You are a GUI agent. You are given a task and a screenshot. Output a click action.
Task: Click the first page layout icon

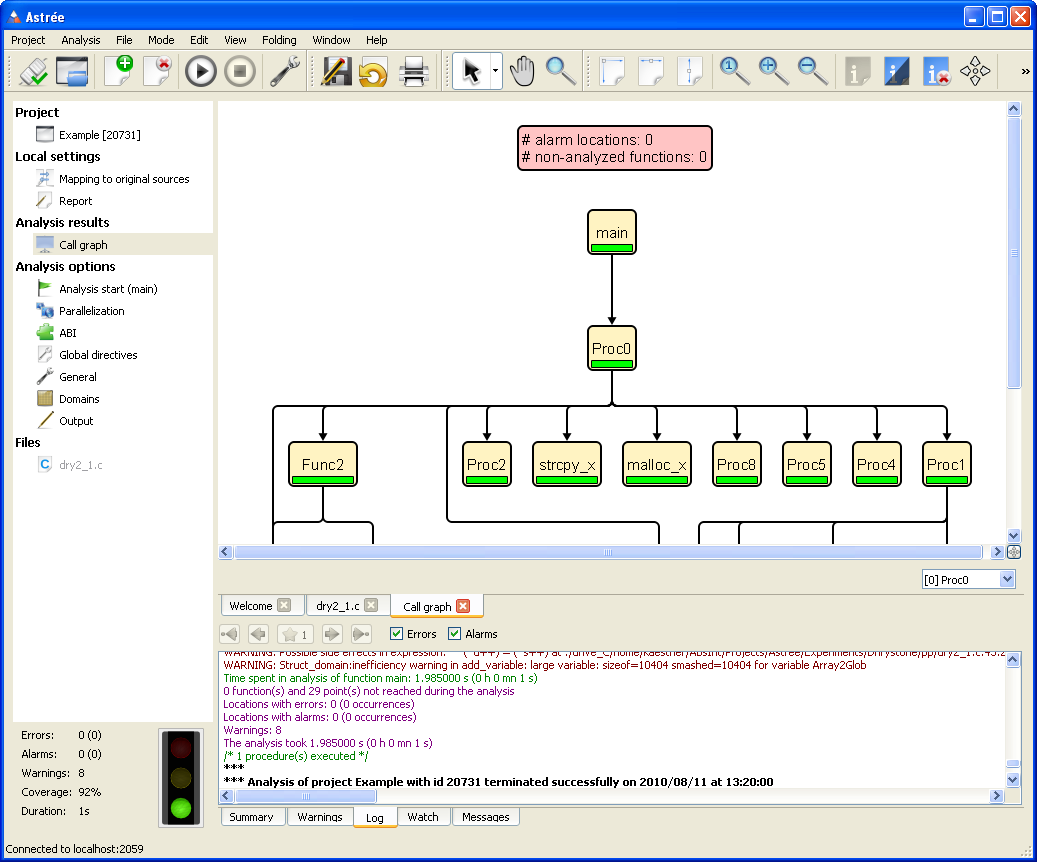click(612, 71)
